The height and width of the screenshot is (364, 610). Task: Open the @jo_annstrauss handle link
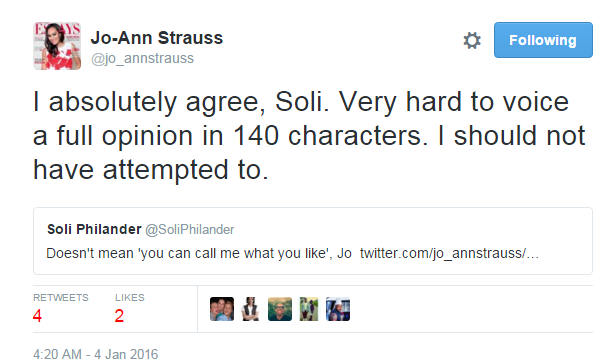click(x=142, y=58)
